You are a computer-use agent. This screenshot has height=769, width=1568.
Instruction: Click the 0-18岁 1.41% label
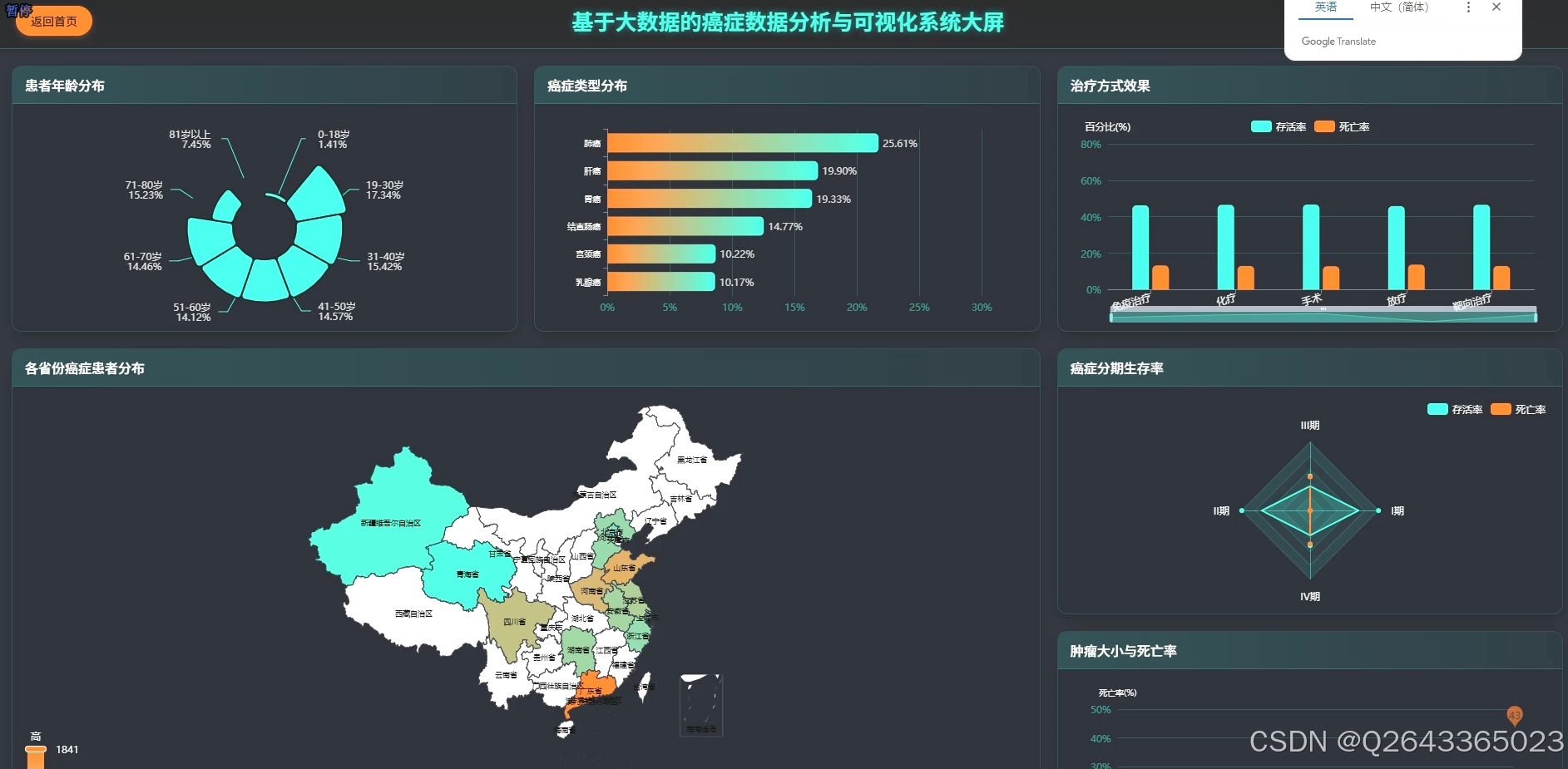click(x=334, y=139)
